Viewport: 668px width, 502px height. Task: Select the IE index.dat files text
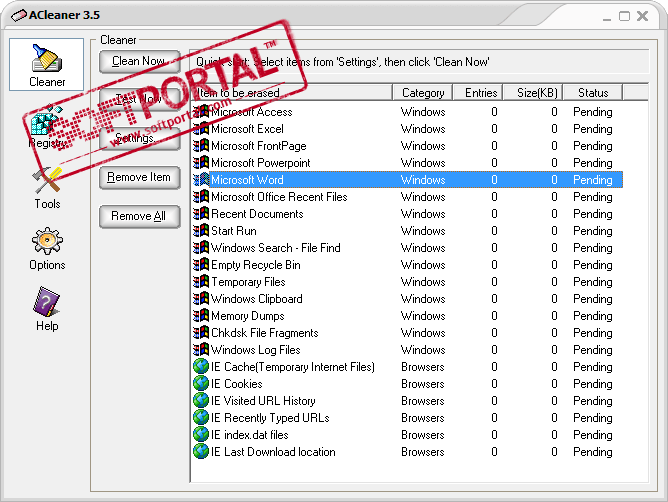point(250,435)
